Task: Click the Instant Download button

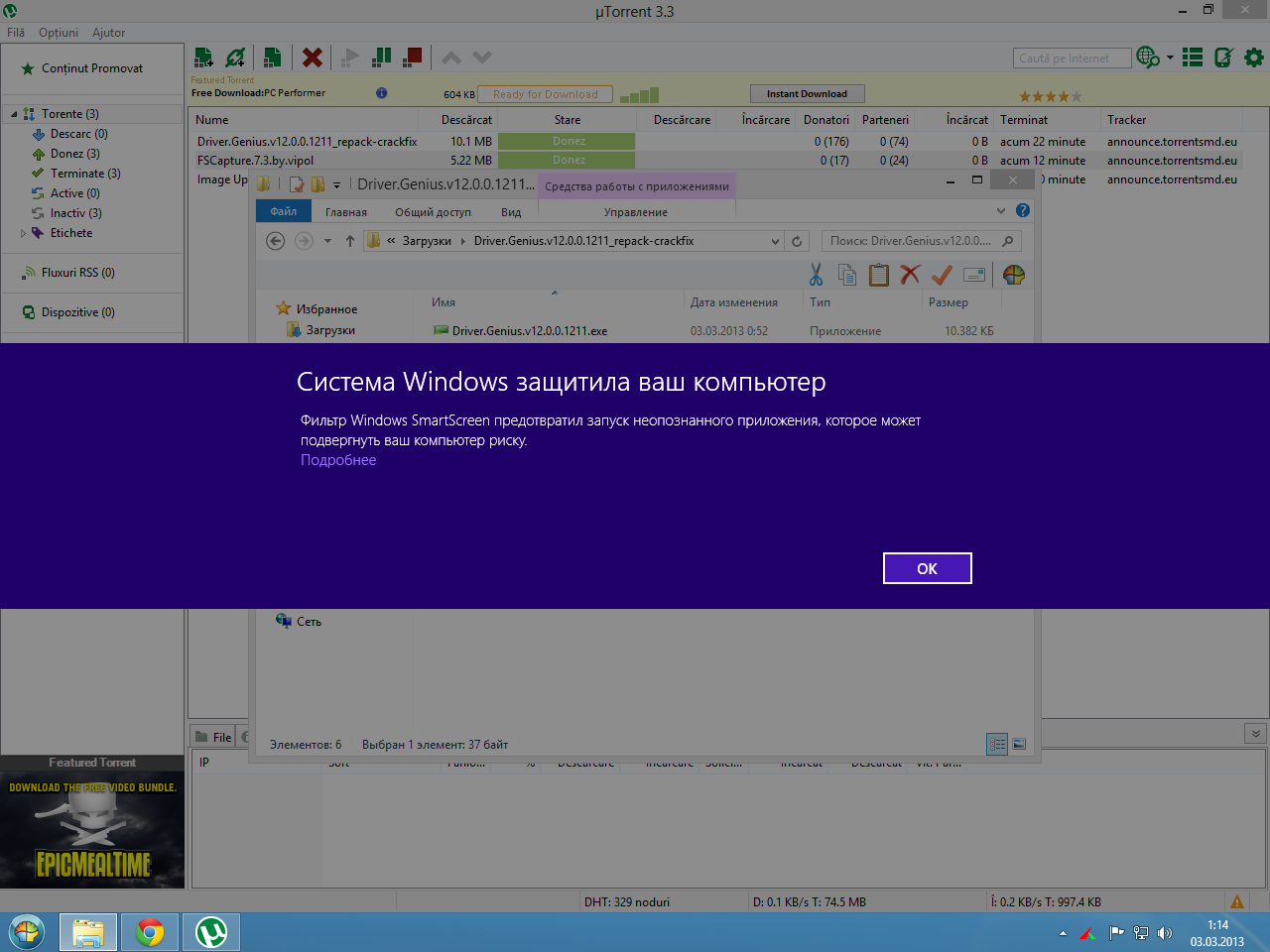Action: point(807,93)
